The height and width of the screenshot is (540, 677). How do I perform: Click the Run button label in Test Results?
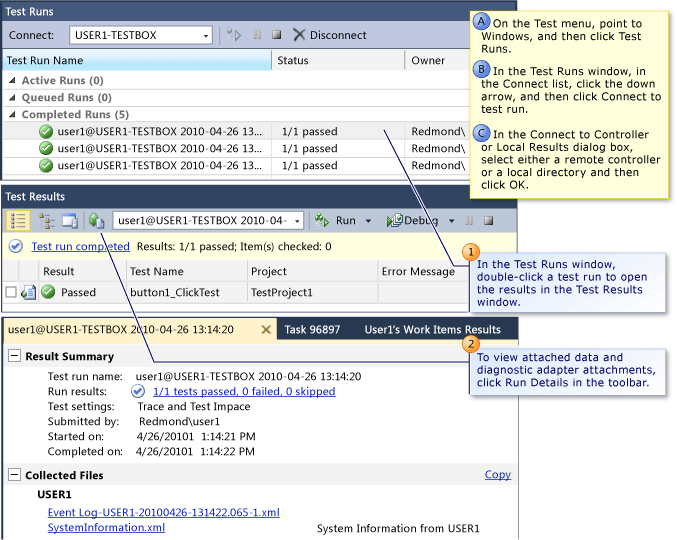(x=346, y=221)
